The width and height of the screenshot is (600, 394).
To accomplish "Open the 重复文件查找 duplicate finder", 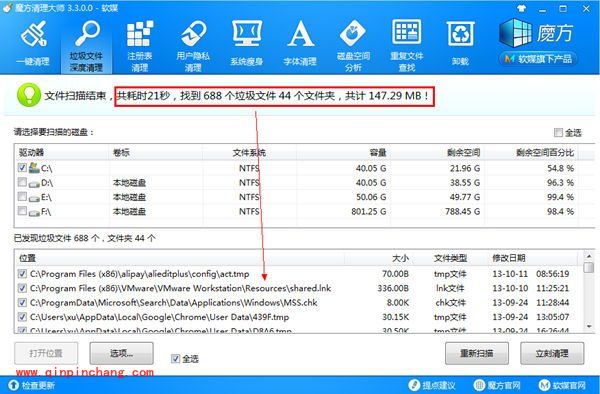I will click(x=407, y=46).
